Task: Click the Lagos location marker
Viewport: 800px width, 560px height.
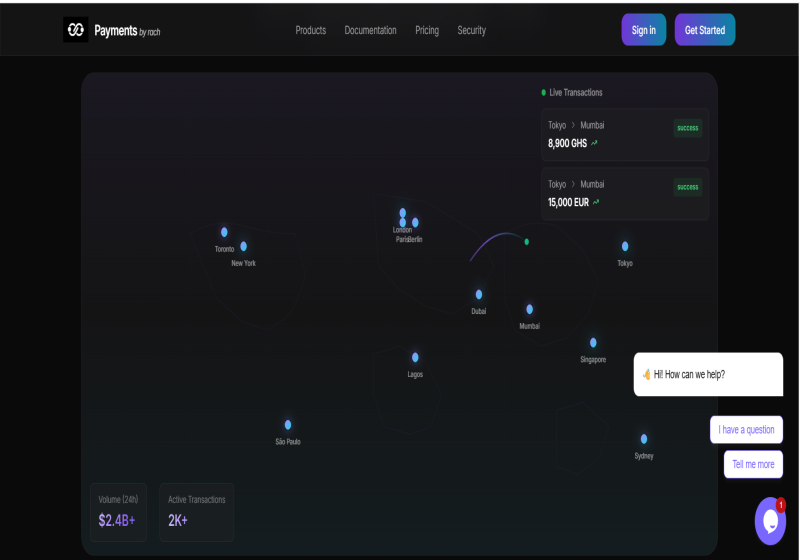Action: point(415,357)
